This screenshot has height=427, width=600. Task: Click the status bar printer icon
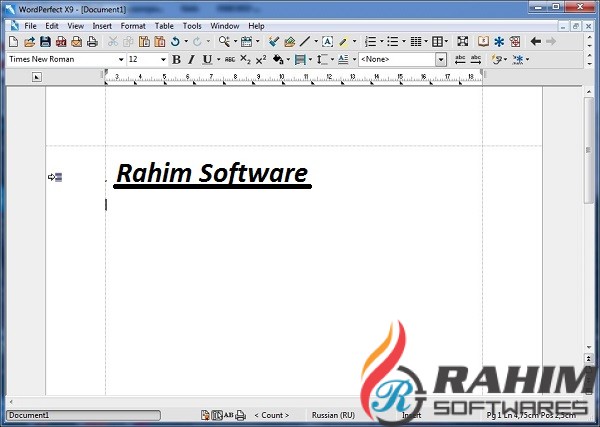[x=240, y=415]
